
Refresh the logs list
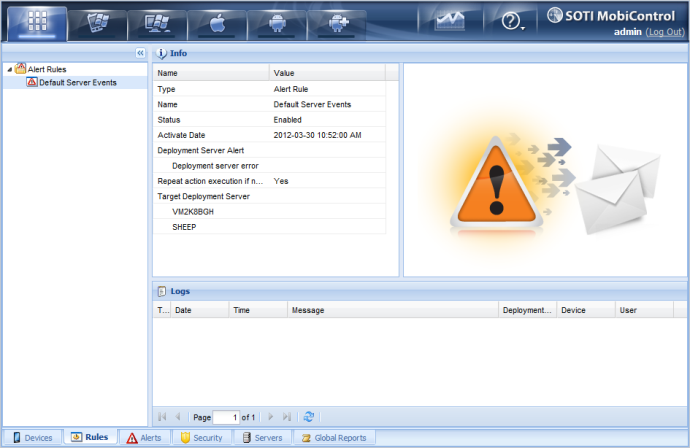[309, 417]
